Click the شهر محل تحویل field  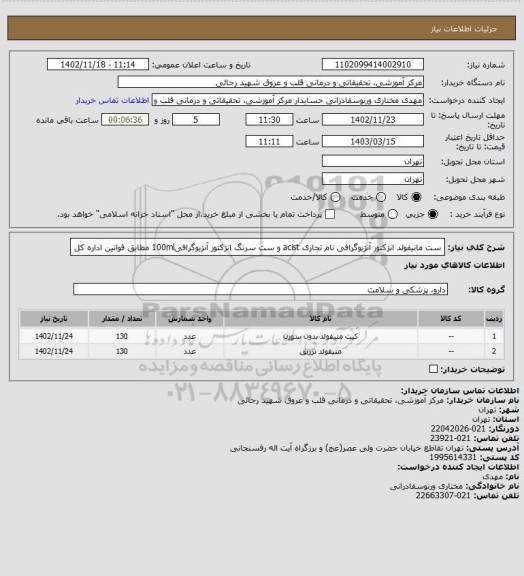373,179
